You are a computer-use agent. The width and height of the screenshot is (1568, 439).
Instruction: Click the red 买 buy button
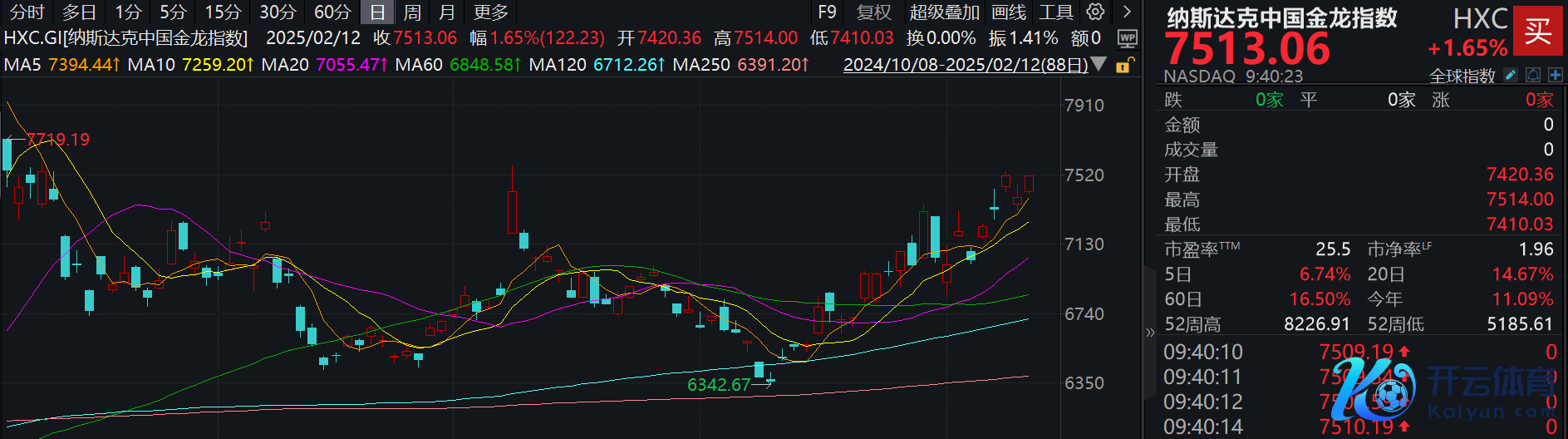(1537, 32)
